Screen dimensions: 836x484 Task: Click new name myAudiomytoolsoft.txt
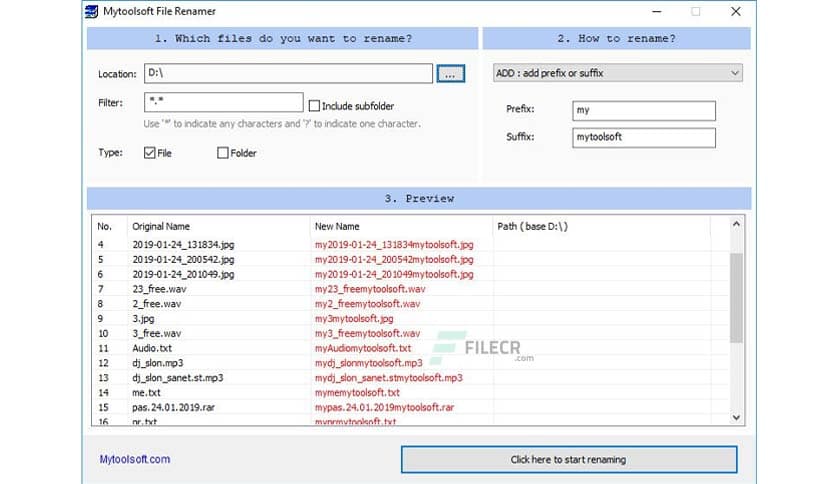coord(363,348)
